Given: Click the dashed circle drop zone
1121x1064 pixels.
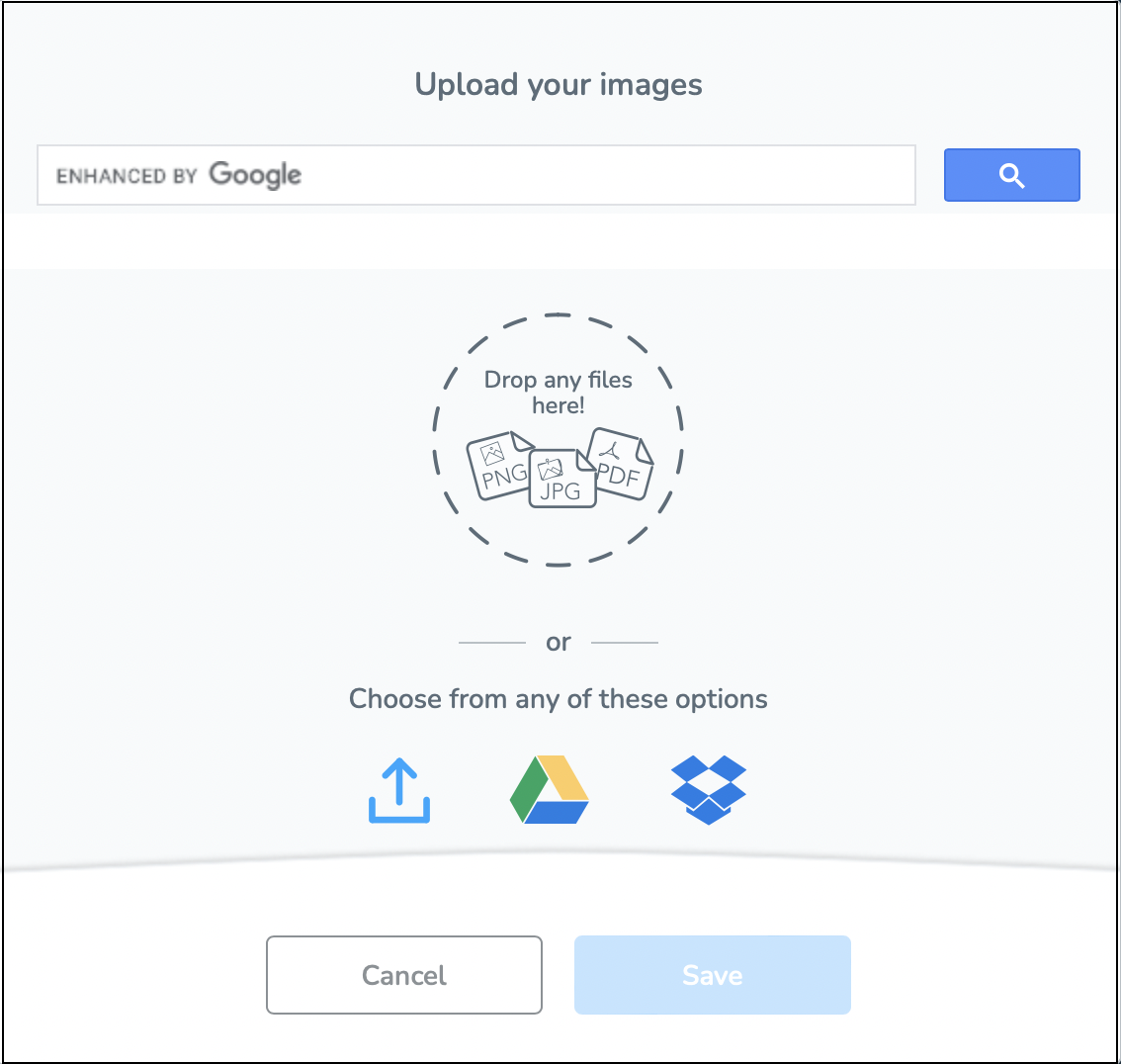Looking at the screenshot, I should click(x=559, y=534).
